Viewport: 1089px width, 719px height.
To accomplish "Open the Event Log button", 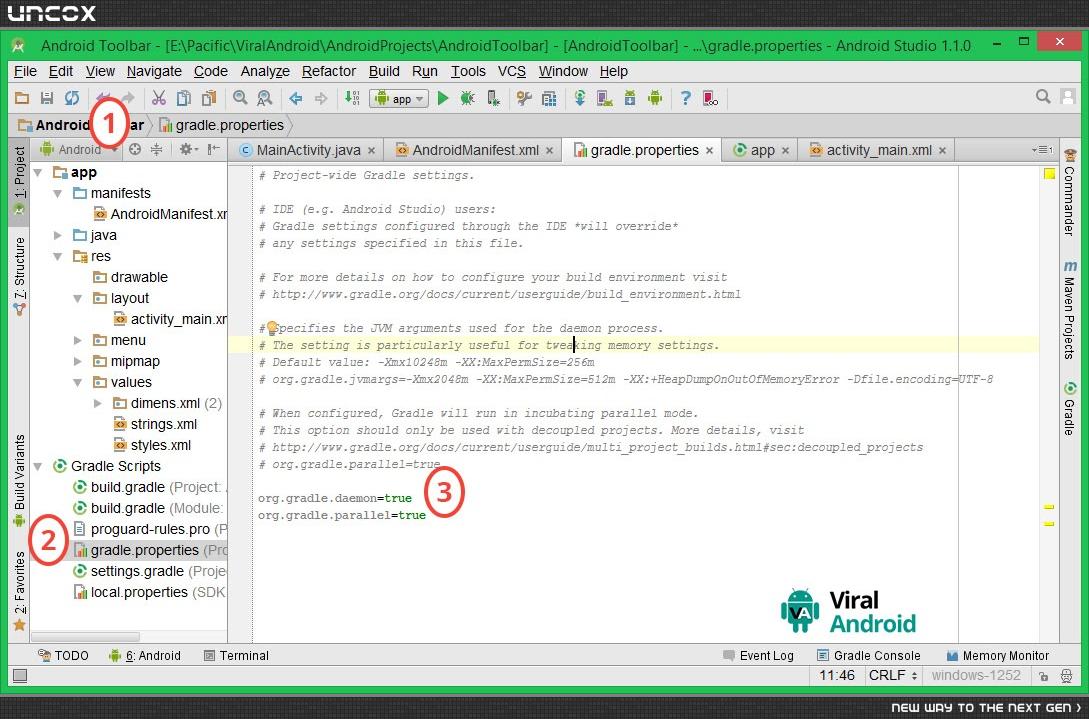I will click(758, 655).
